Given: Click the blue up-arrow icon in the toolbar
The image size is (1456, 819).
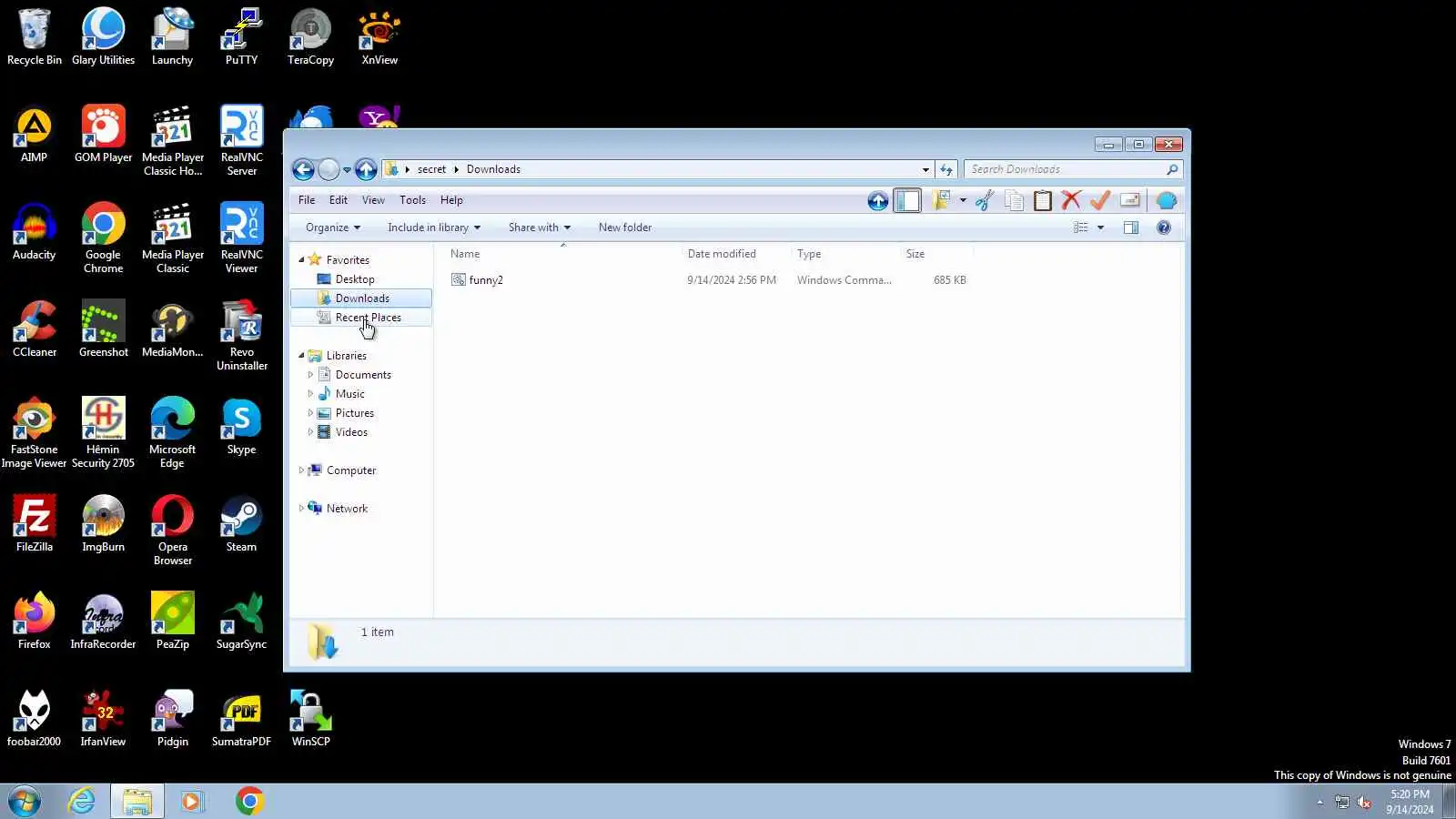Looking at the screenshot, I should 878,201.
